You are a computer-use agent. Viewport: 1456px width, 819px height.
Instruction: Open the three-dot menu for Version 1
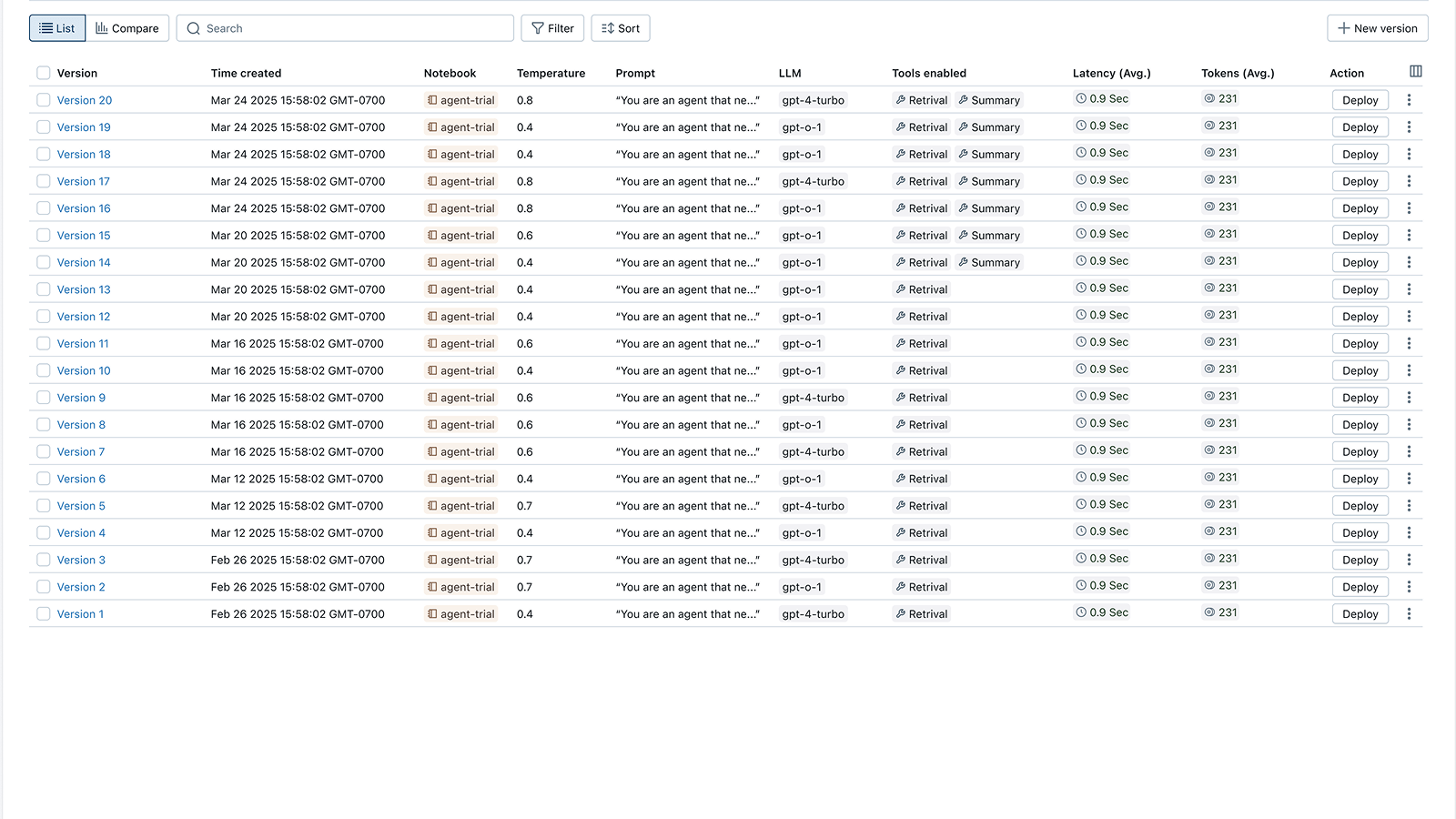tap(1409, 614)
